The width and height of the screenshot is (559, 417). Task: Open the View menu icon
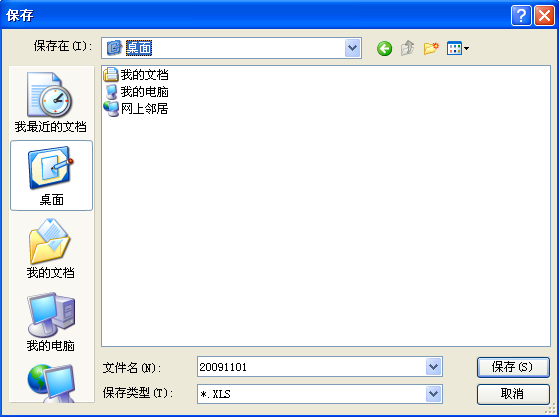458,48
